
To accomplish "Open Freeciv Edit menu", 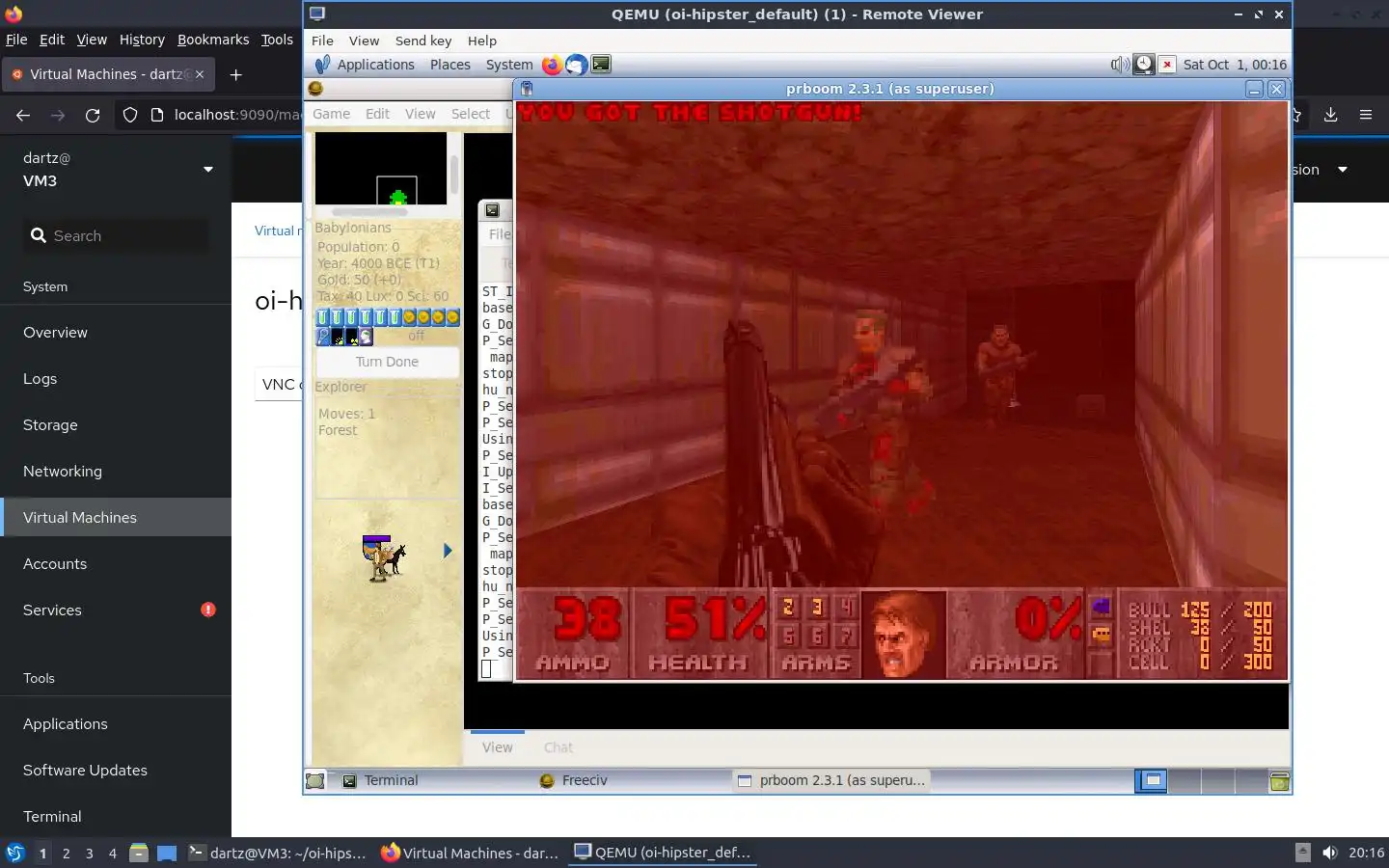I will [377, 114].
